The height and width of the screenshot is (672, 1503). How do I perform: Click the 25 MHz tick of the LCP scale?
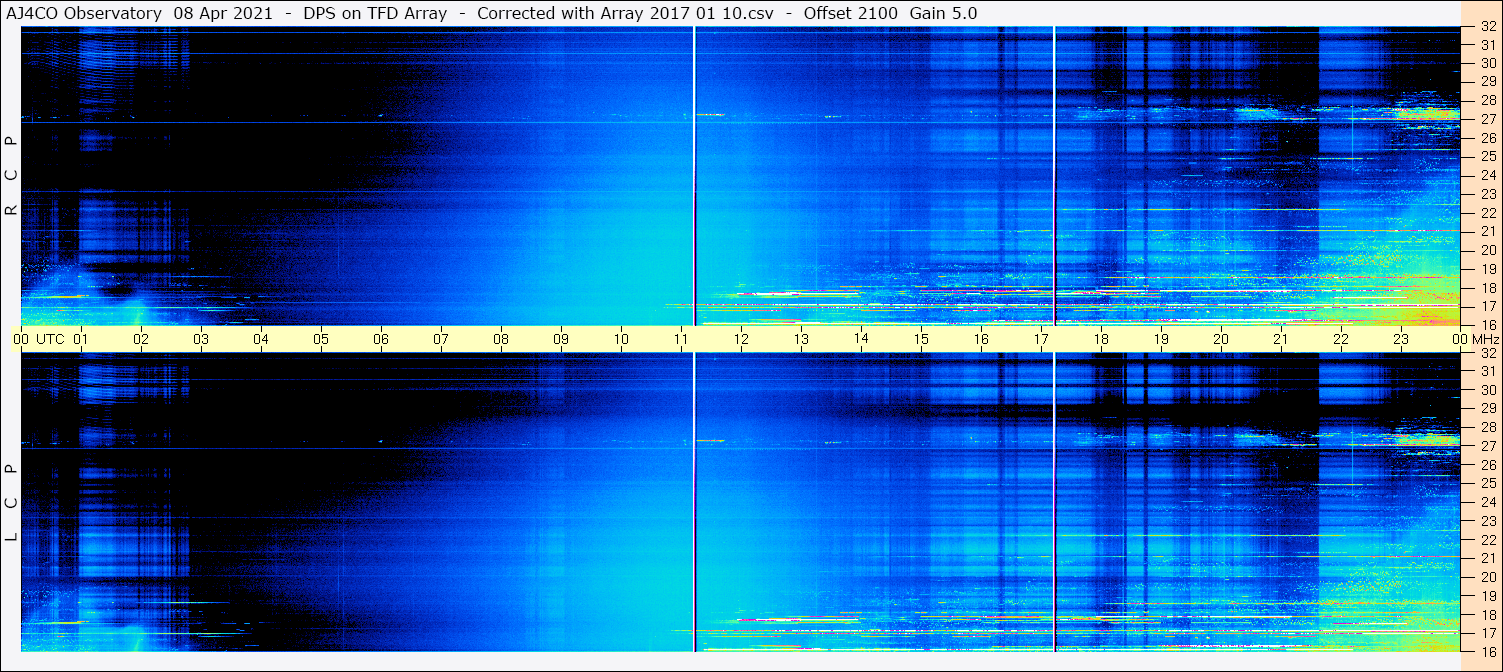pos(1487,484)
